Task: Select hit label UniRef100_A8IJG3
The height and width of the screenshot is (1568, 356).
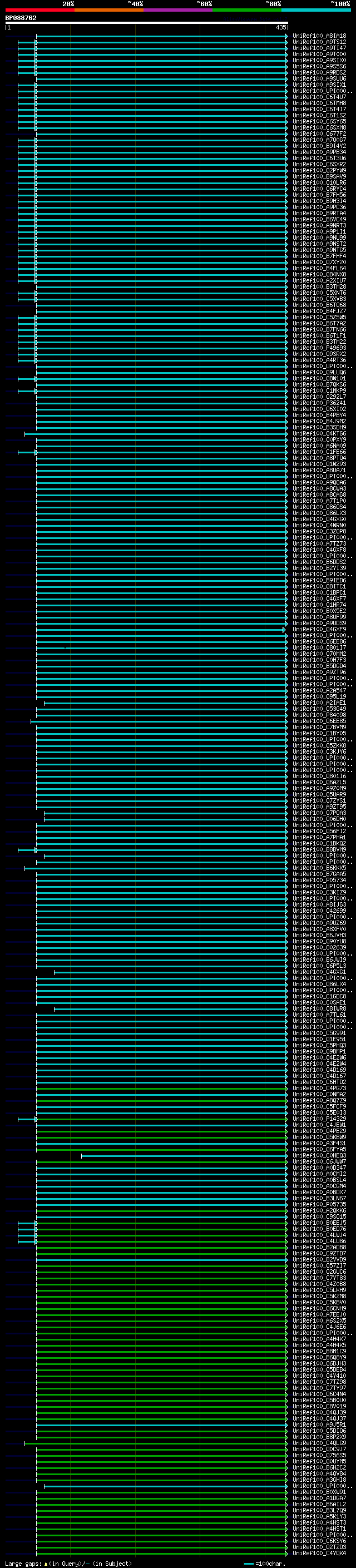Action: [x=319, y=905]
